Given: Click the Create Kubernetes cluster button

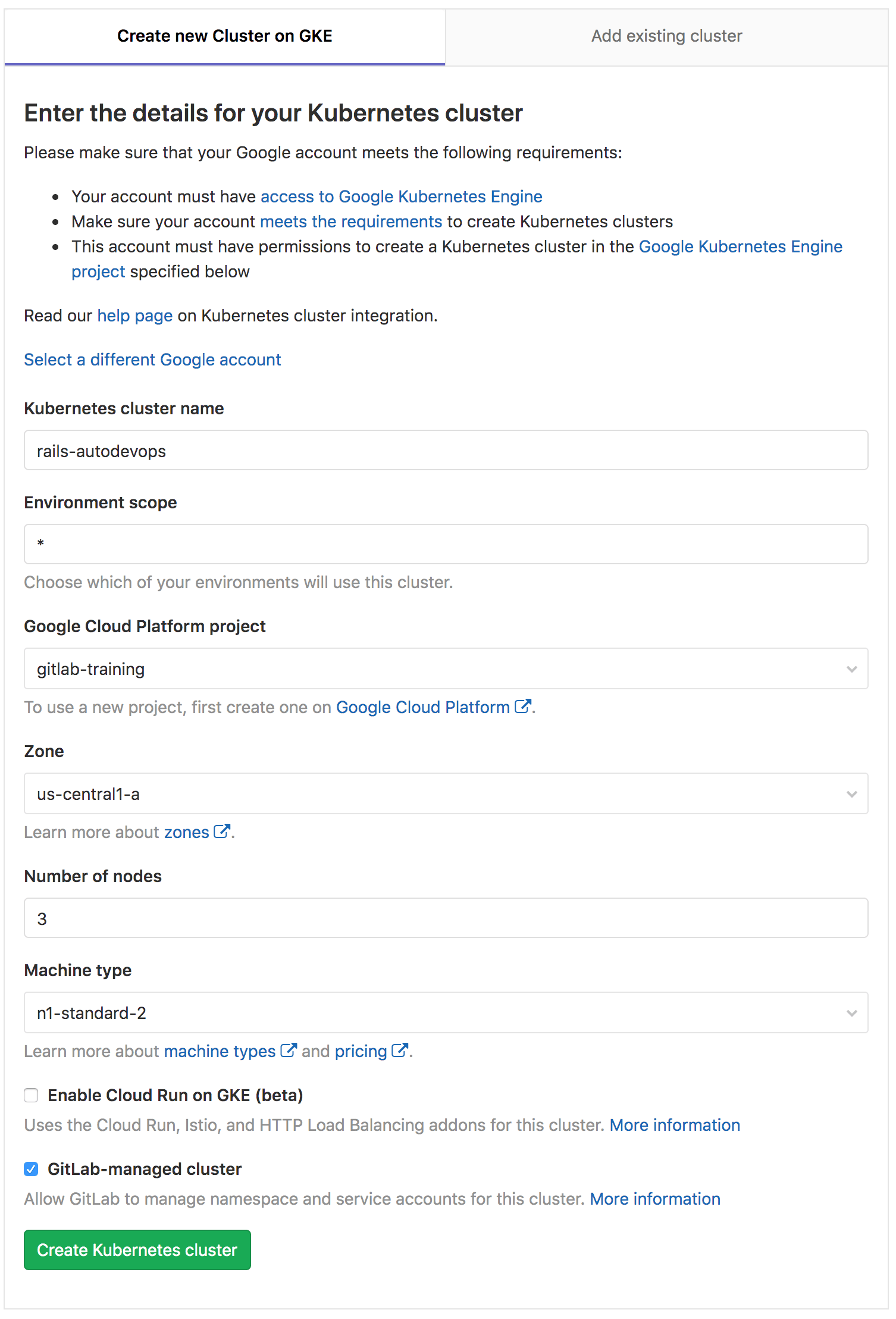Looking at the screenshot, I should (137, 1250).
